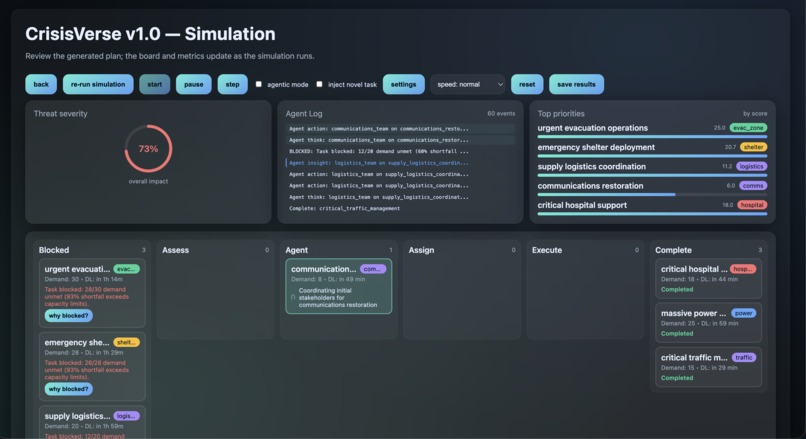Select the Agent column header
The height and width of the screenshot is (439, 806).
coord(297,250)
